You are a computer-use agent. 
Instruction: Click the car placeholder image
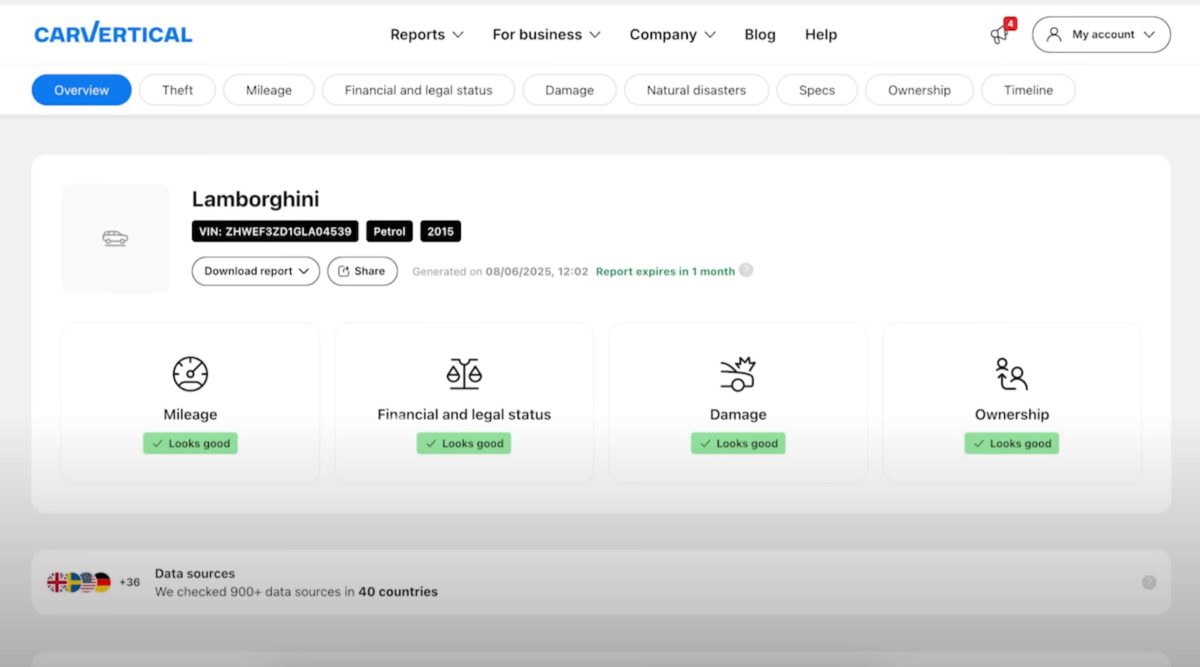click(x=115, y=238)
